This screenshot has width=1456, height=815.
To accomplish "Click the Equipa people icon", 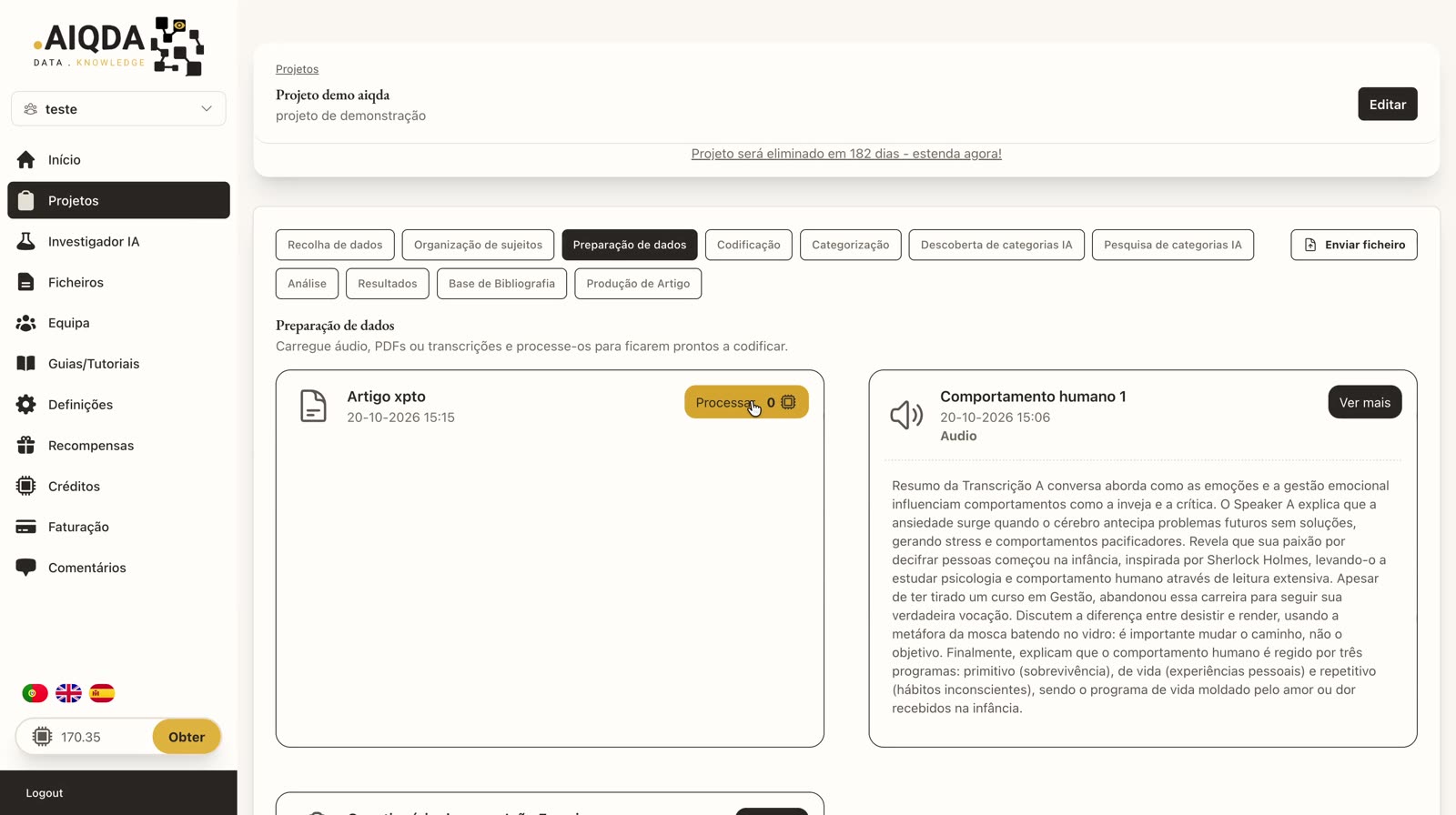I will click(x=25, y=323).
